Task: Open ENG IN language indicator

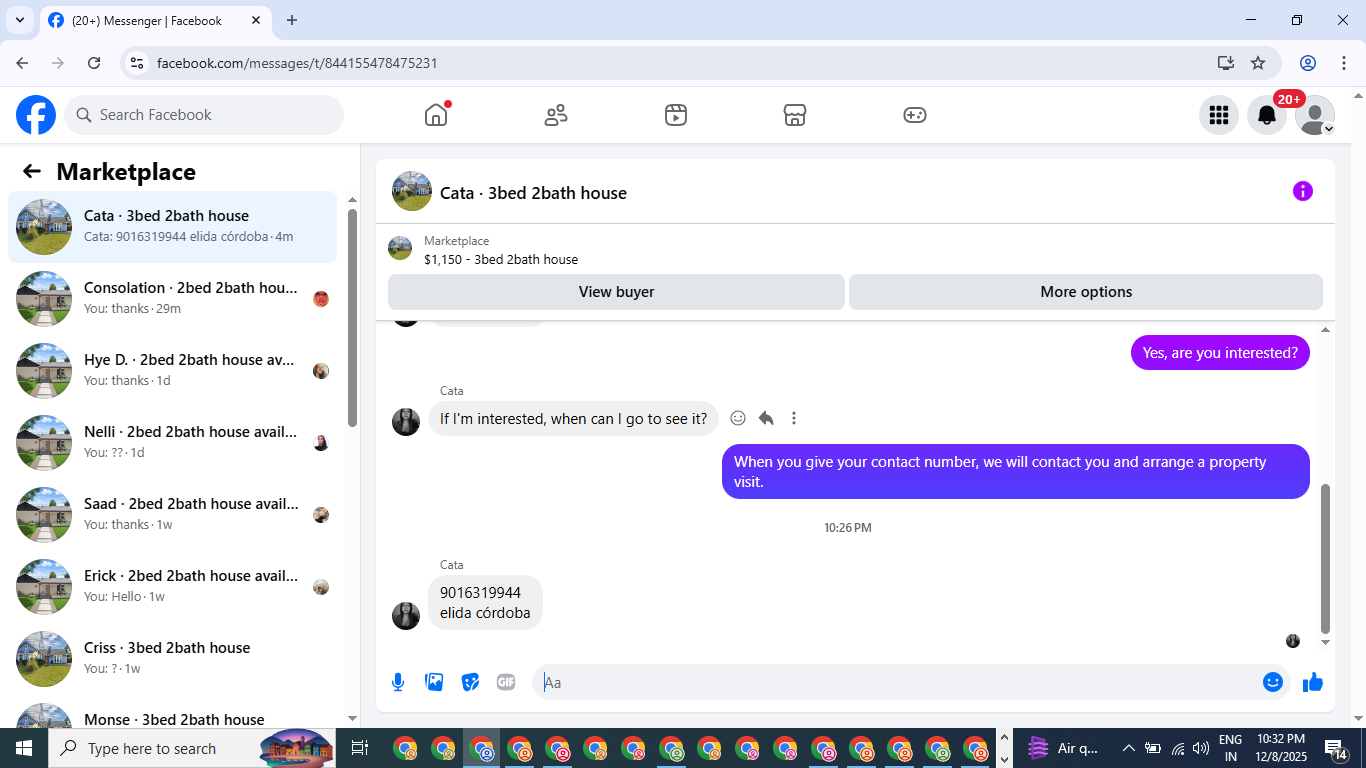Action: (1230, 748)
